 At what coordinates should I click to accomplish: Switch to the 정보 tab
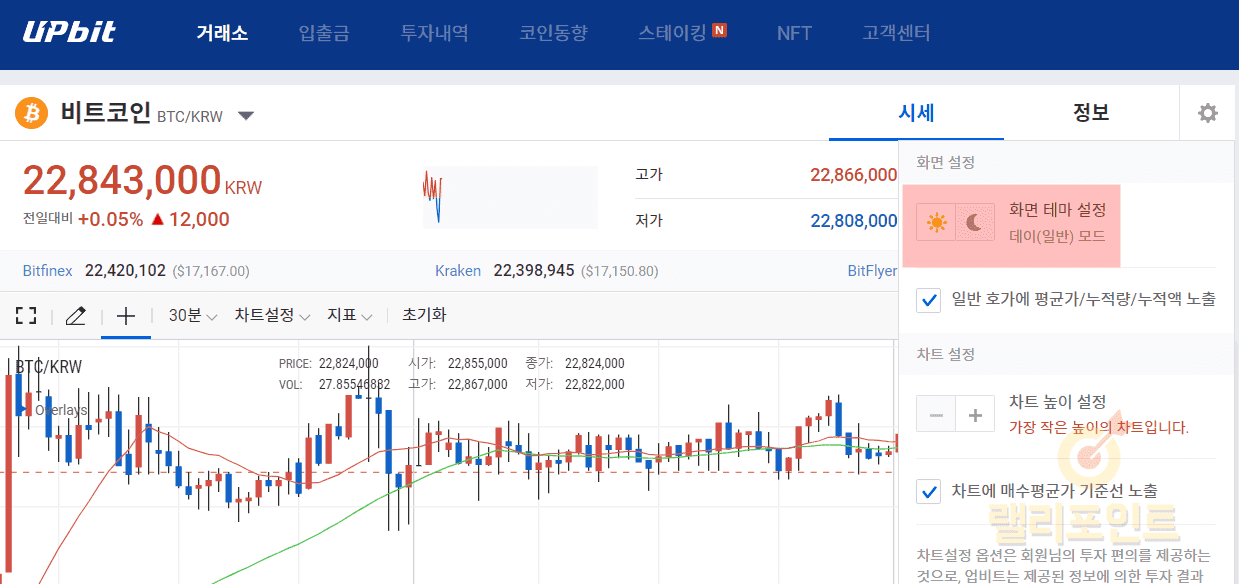1091,112
